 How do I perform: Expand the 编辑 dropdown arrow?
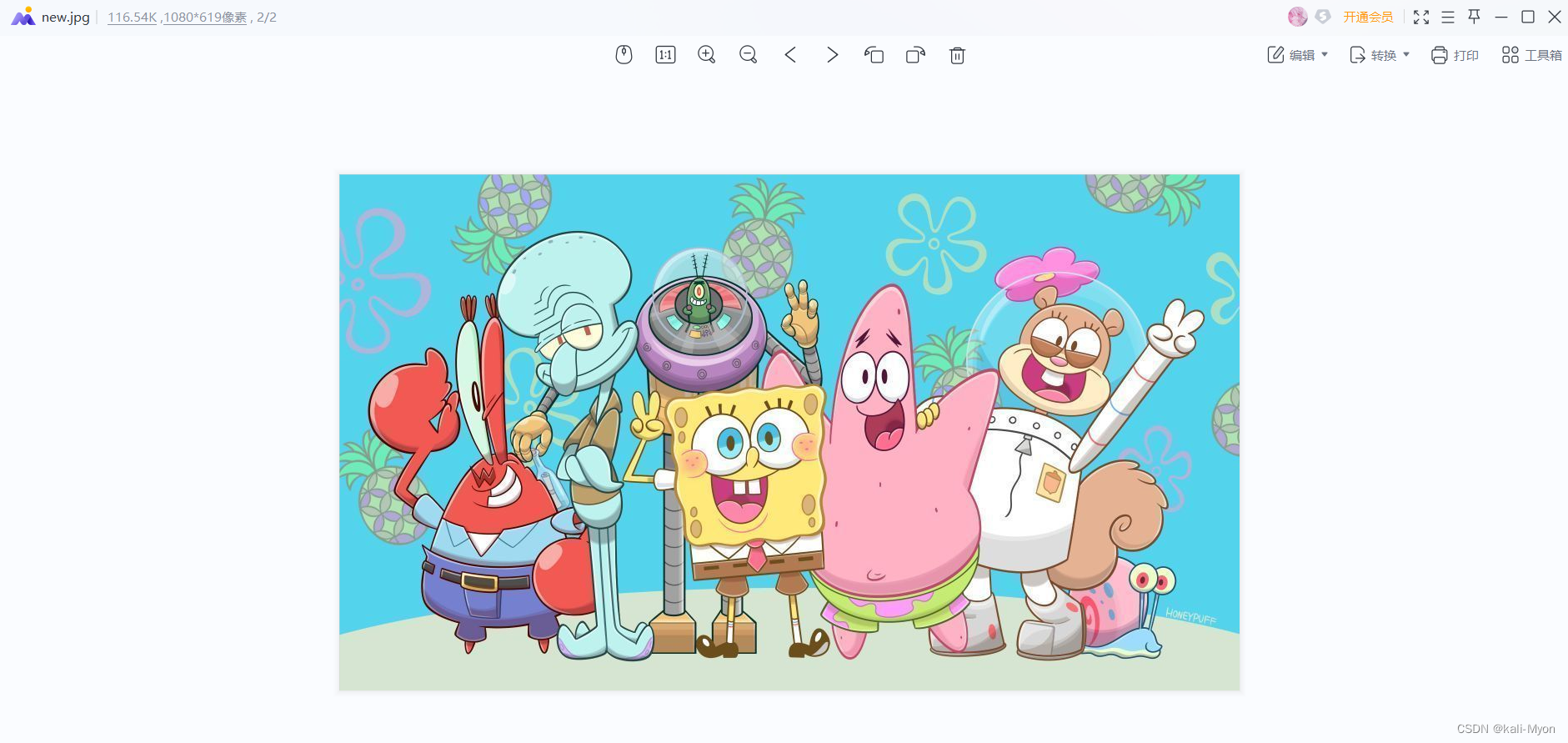(1325, 55)
